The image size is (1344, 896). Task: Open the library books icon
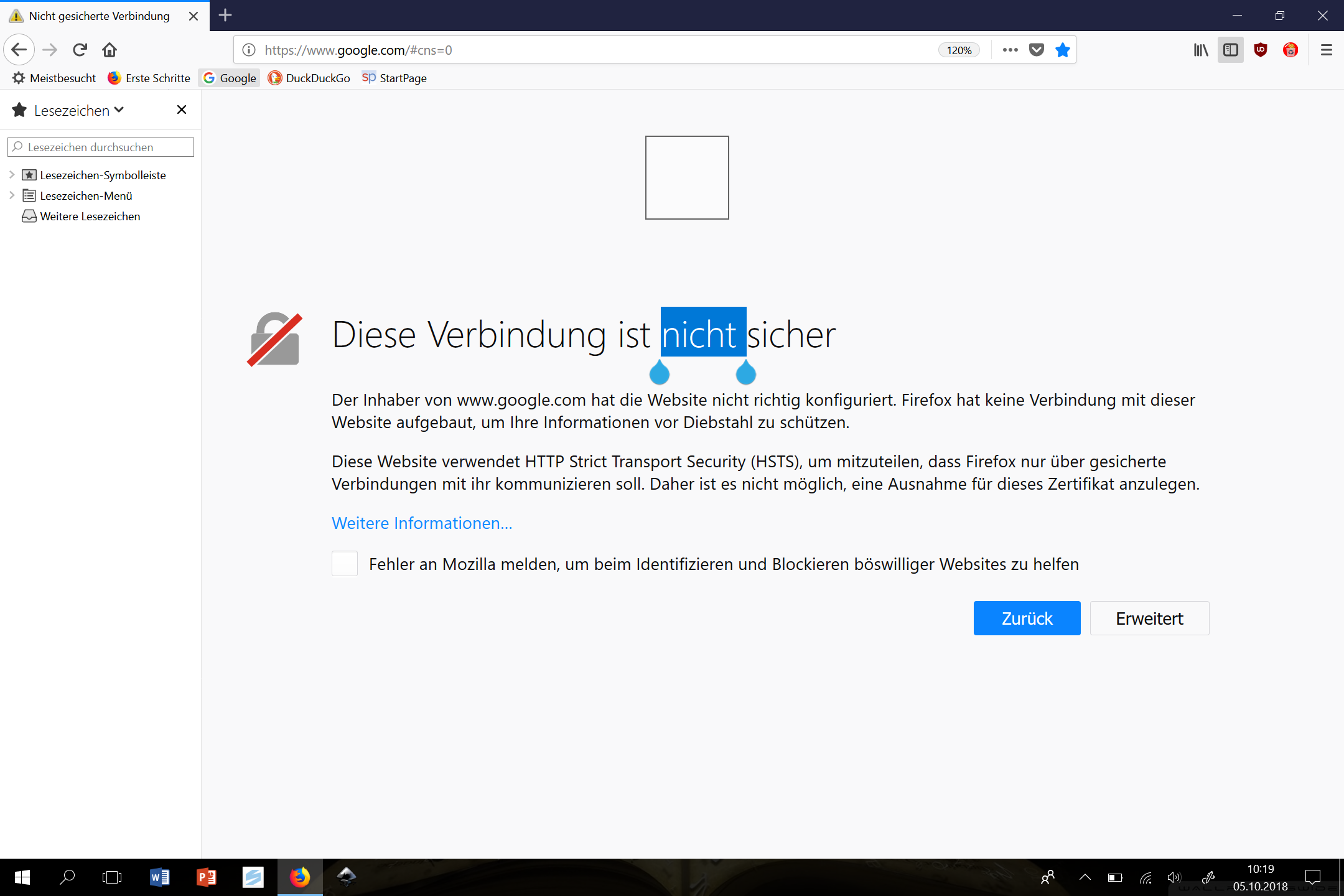click(x=1200, y=50)
